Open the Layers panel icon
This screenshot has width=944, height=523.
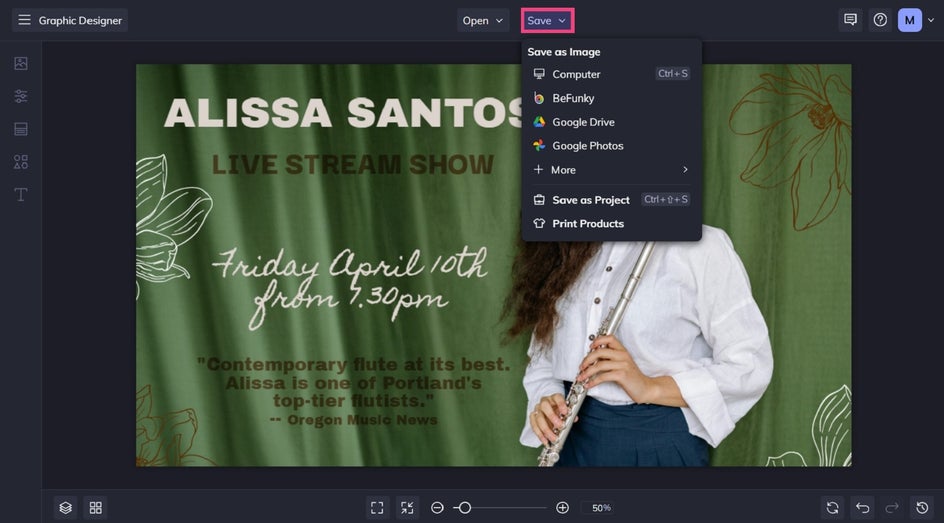[66, 508]
